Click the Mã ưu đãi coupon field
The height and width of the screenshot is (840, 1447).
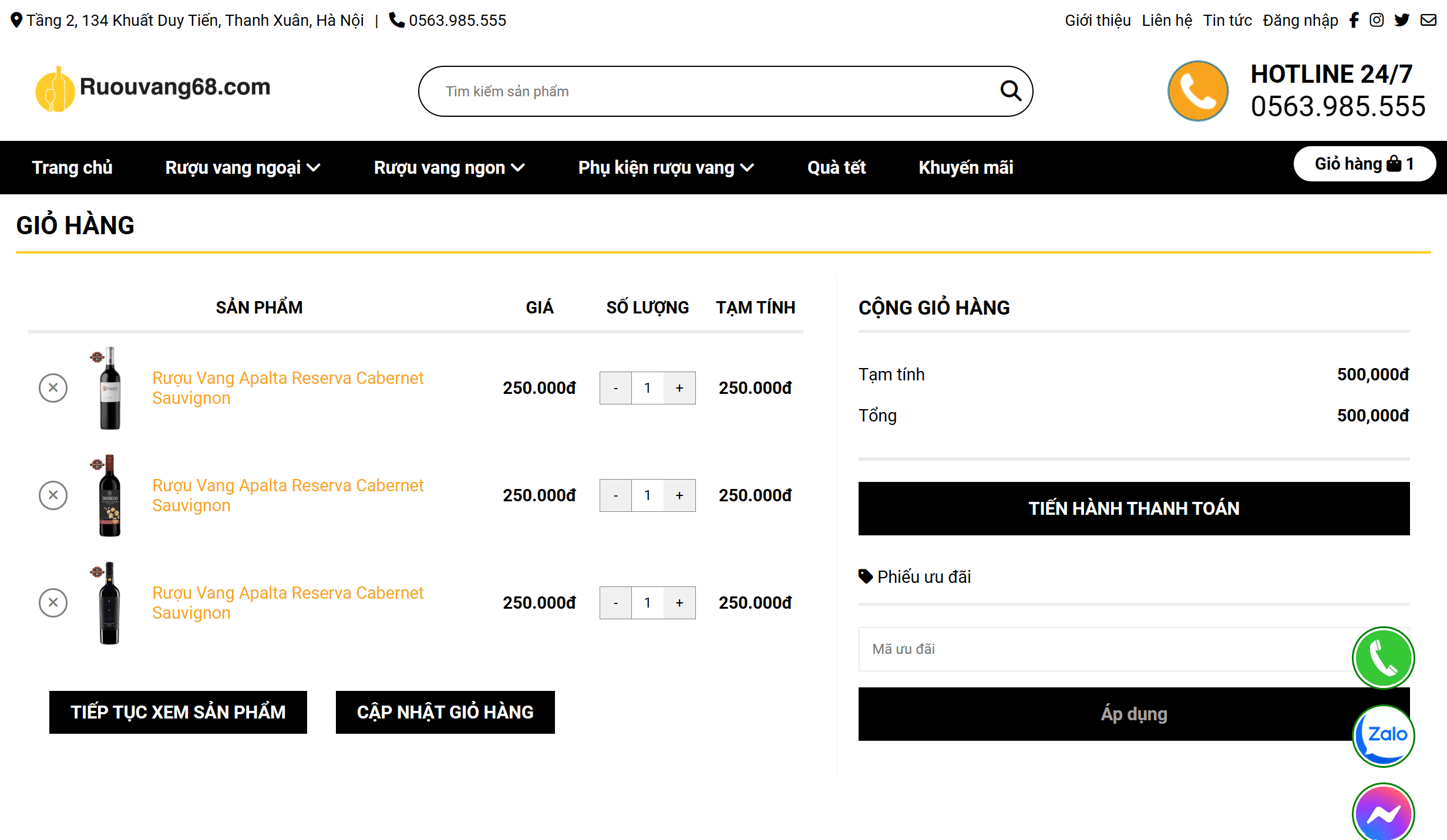coord(1133,649)
